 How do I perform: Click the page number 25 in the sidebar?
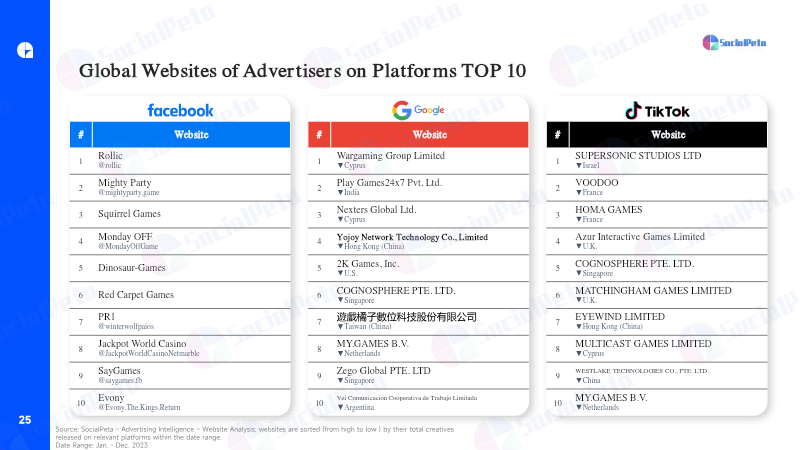point(25,420)
